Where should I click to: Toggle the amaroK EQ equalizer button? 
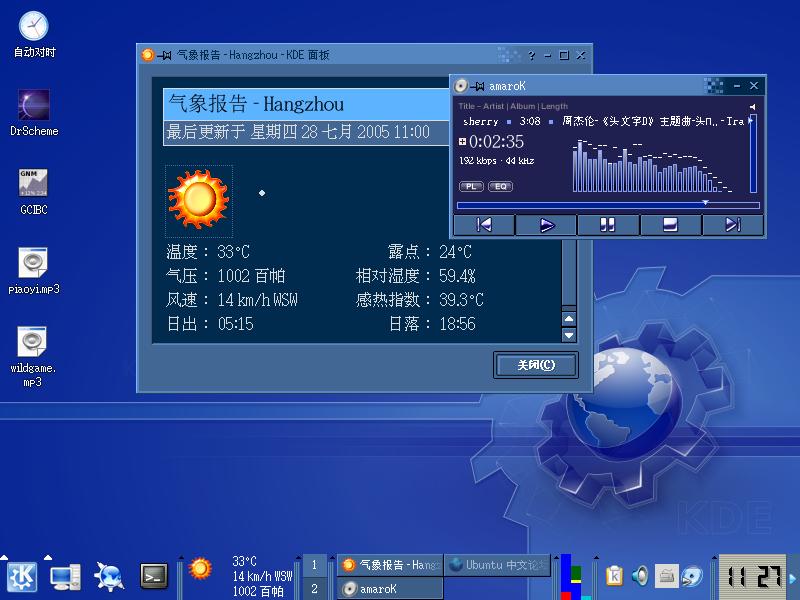[x=501, y=186]
